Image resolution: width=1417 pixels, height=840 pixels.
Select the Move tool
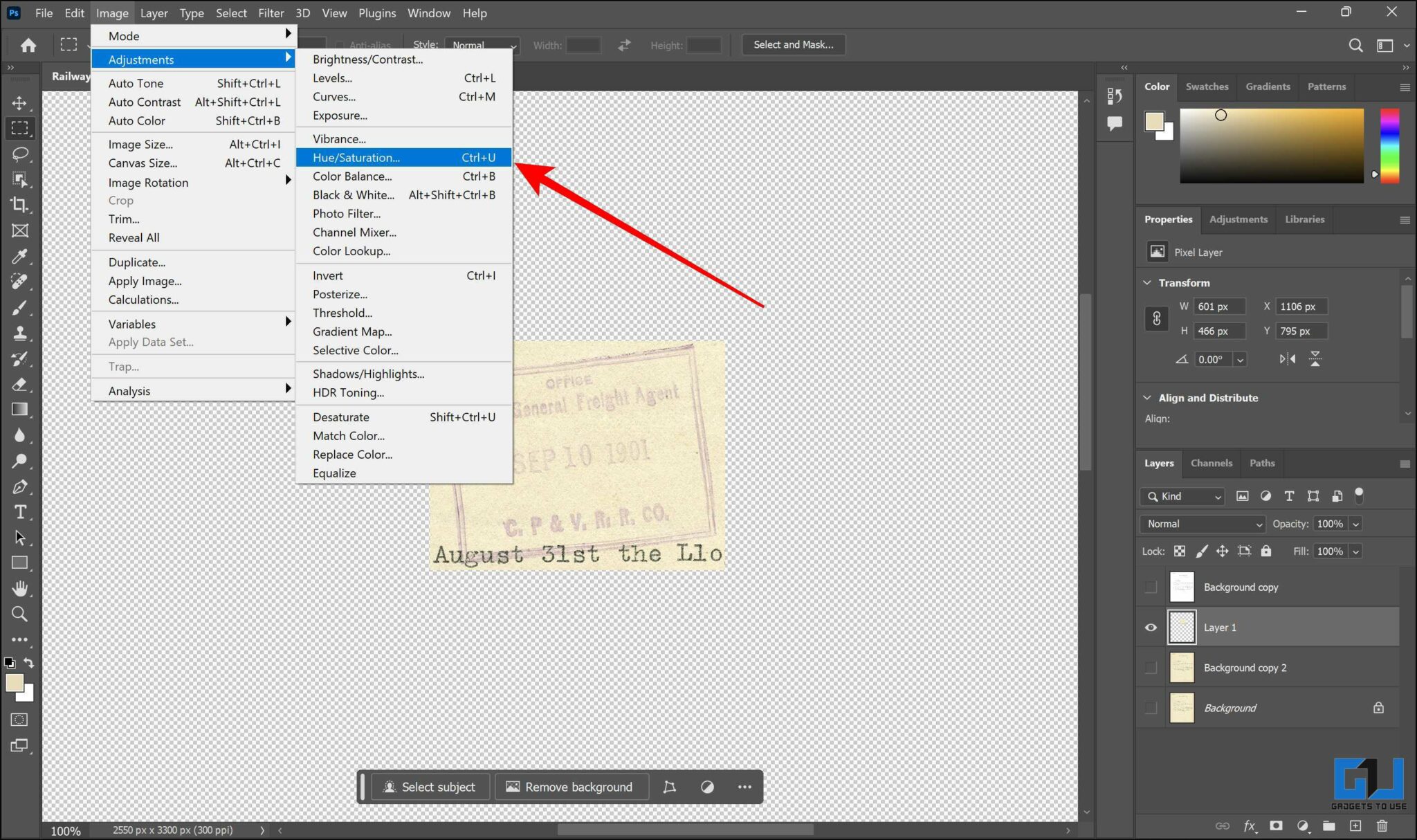[x=20, y=102]
